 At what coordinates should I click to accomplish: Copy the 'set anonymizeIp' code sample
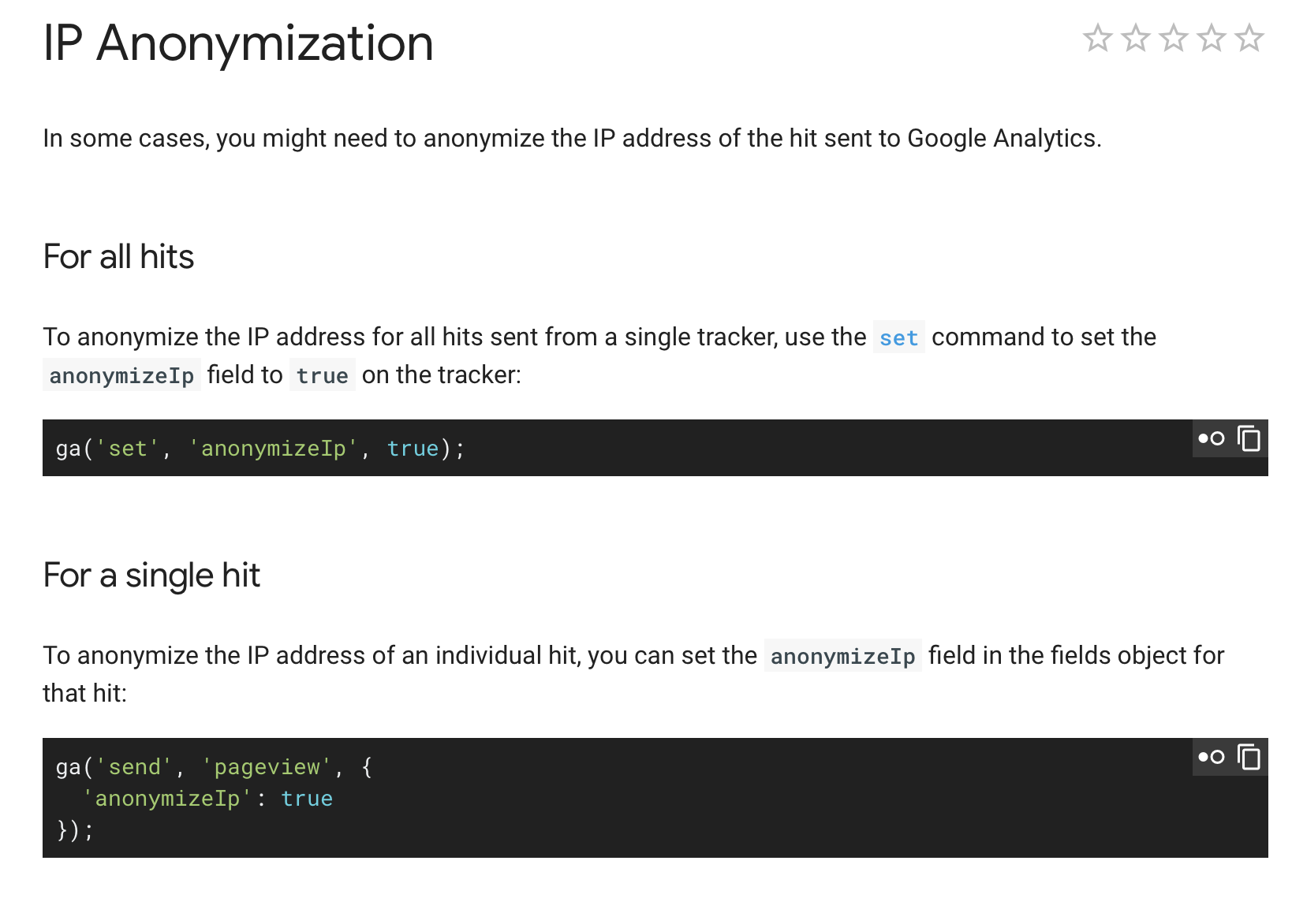tap(1249, 438)
